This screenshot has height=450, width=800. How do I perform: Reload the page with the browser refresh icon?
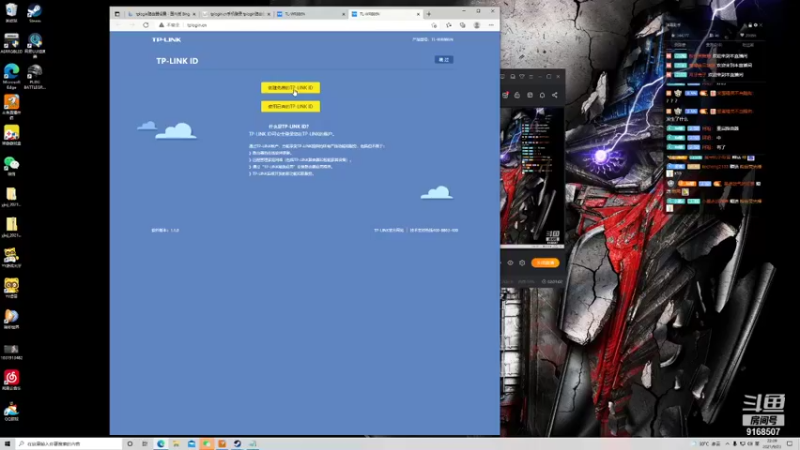click(x=146, y=25)
